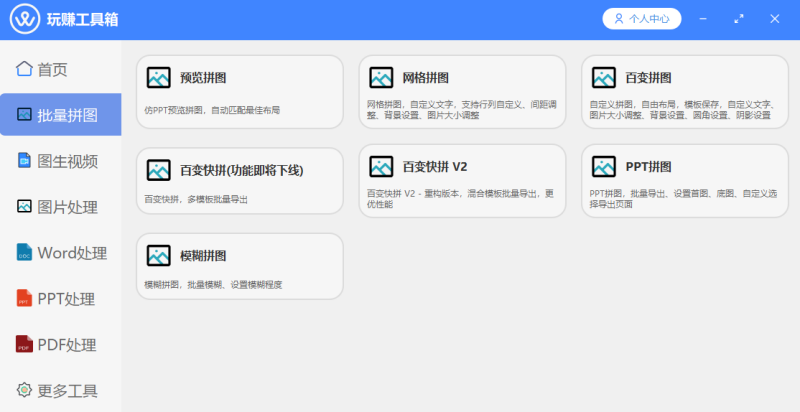Image resolution: width=800 pixels, height=412 pixels.
Task: Click the 玩赚工具箱 title text
Action: tap(83, 19)
